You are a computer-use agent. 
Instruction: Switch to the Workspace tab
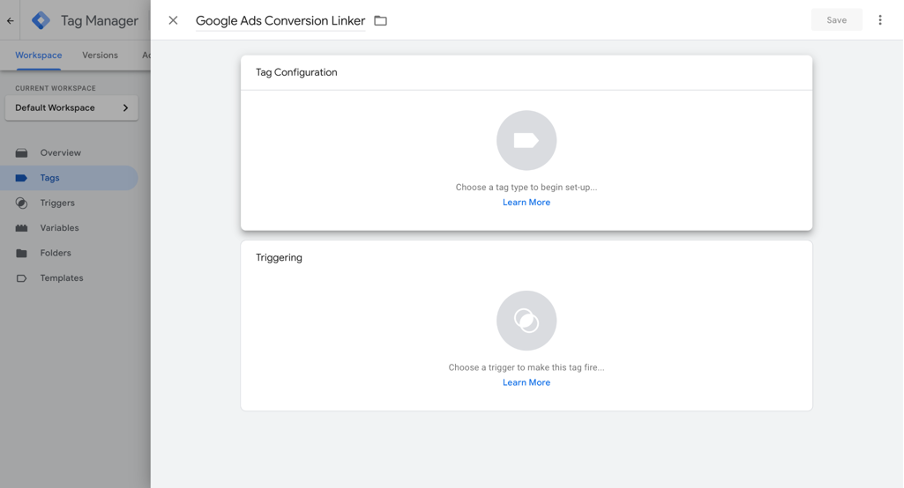(x=38, y=56)
